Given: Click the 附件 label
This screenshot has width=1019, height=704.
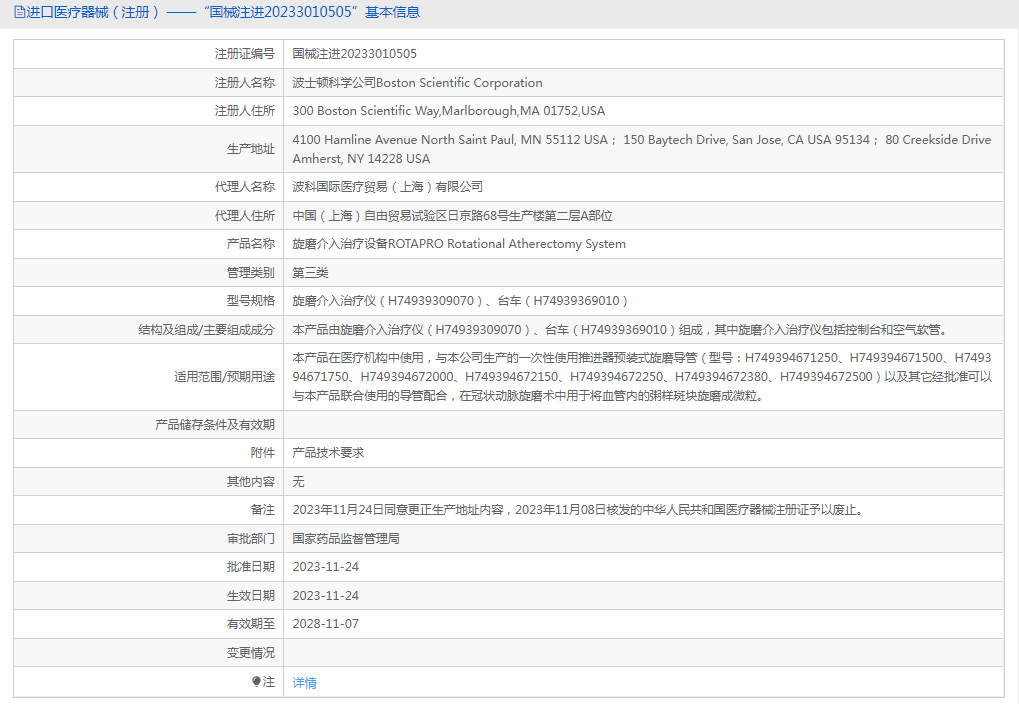Looking at the screenshot, I should pyautogui.click(x=263, y=453).
